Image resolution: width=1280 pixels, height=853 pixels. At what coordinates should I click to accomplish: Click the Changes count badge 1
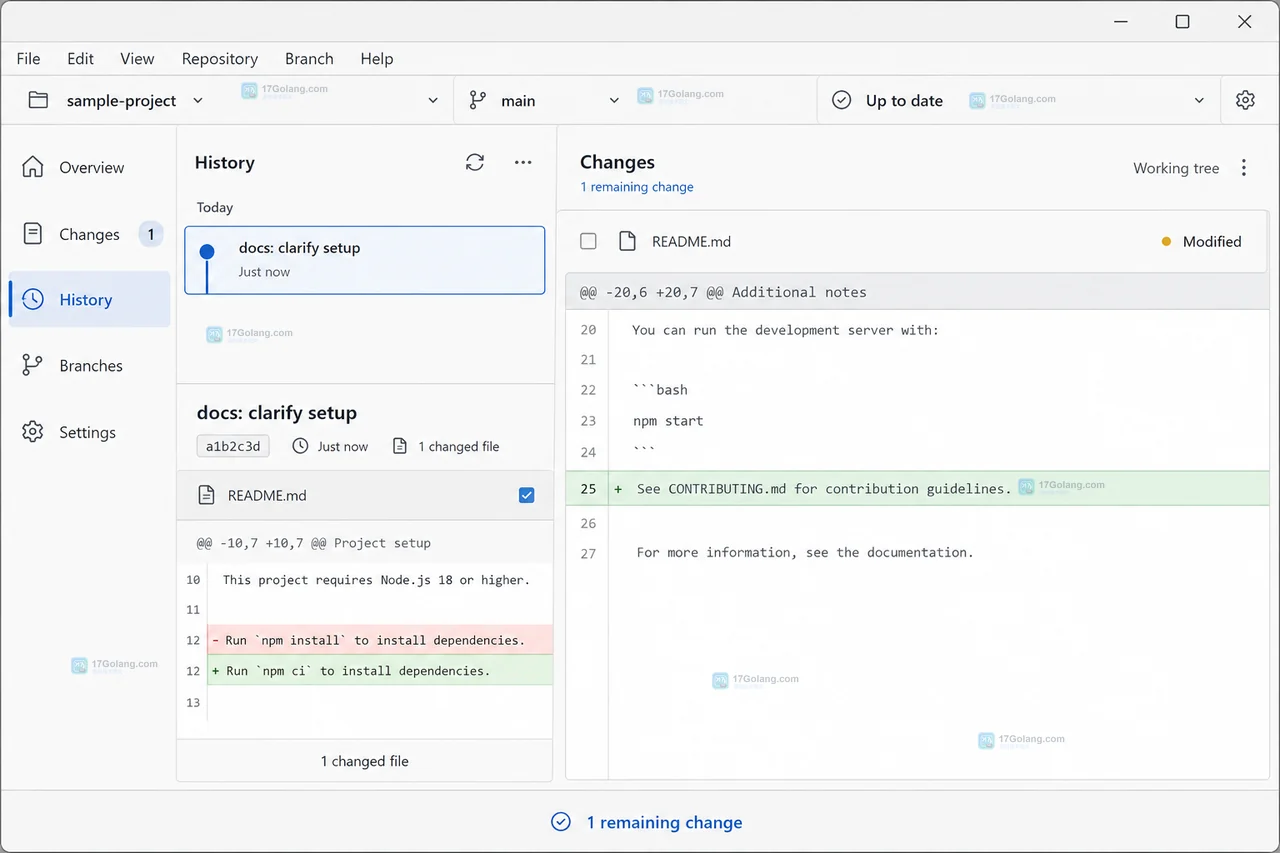150,234
